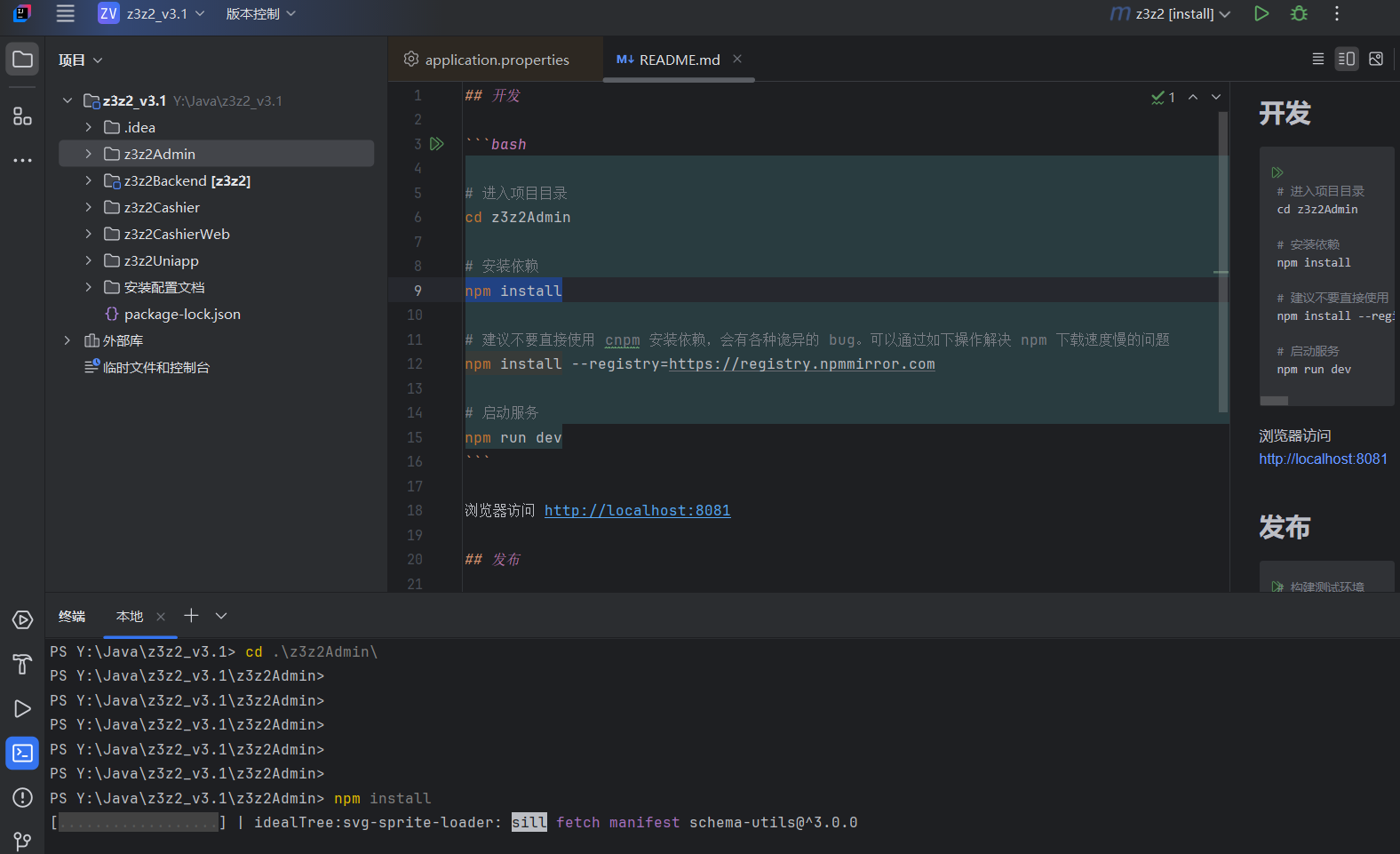Click the 开发 heading in preview
Screen dimensions: 1400x854
[x=1285, y=113]
